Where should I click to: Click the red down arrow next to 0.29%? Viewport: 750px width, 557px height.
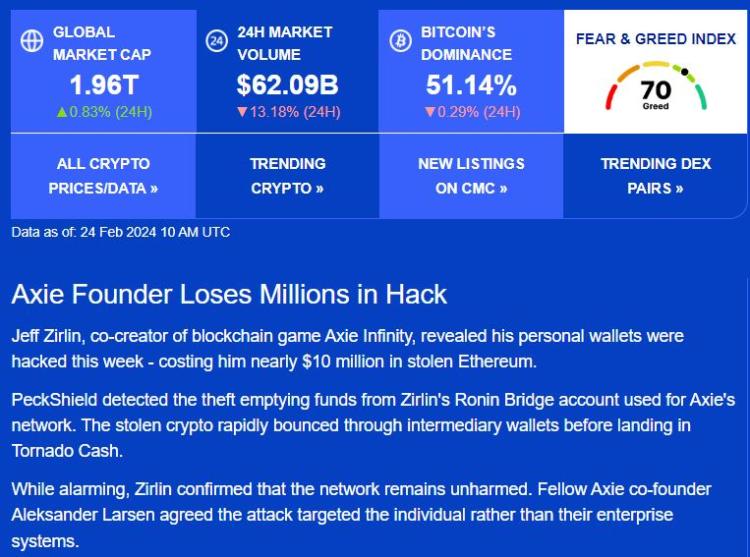430,112
